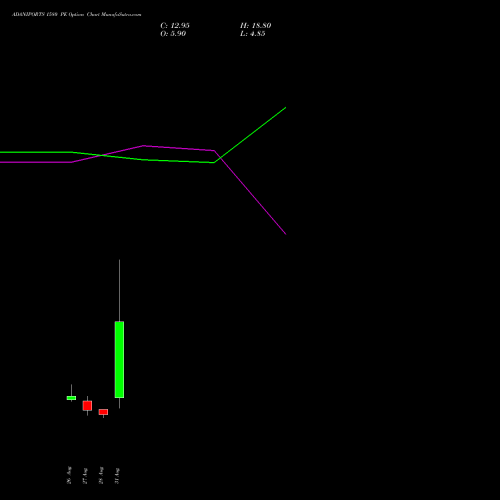Click the red candlestick for 27 Aug
This screenshot has width=500, height=500.
point(87,406)
